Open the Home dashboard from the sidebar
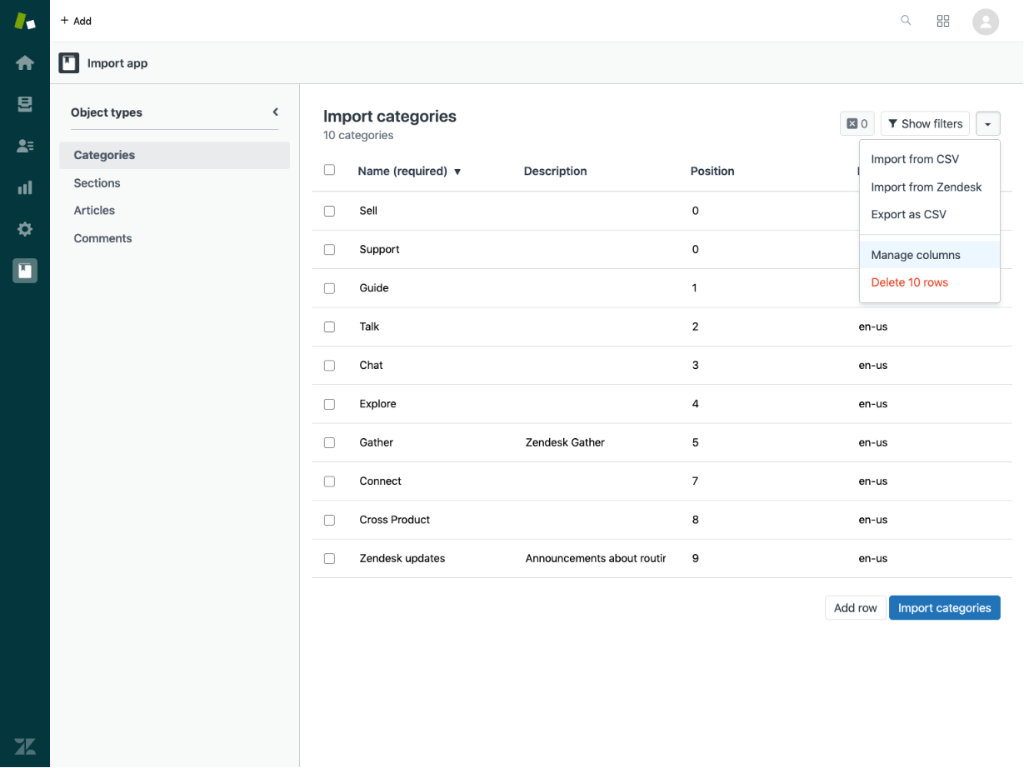 pyautogui.click(x=24, y=62)
